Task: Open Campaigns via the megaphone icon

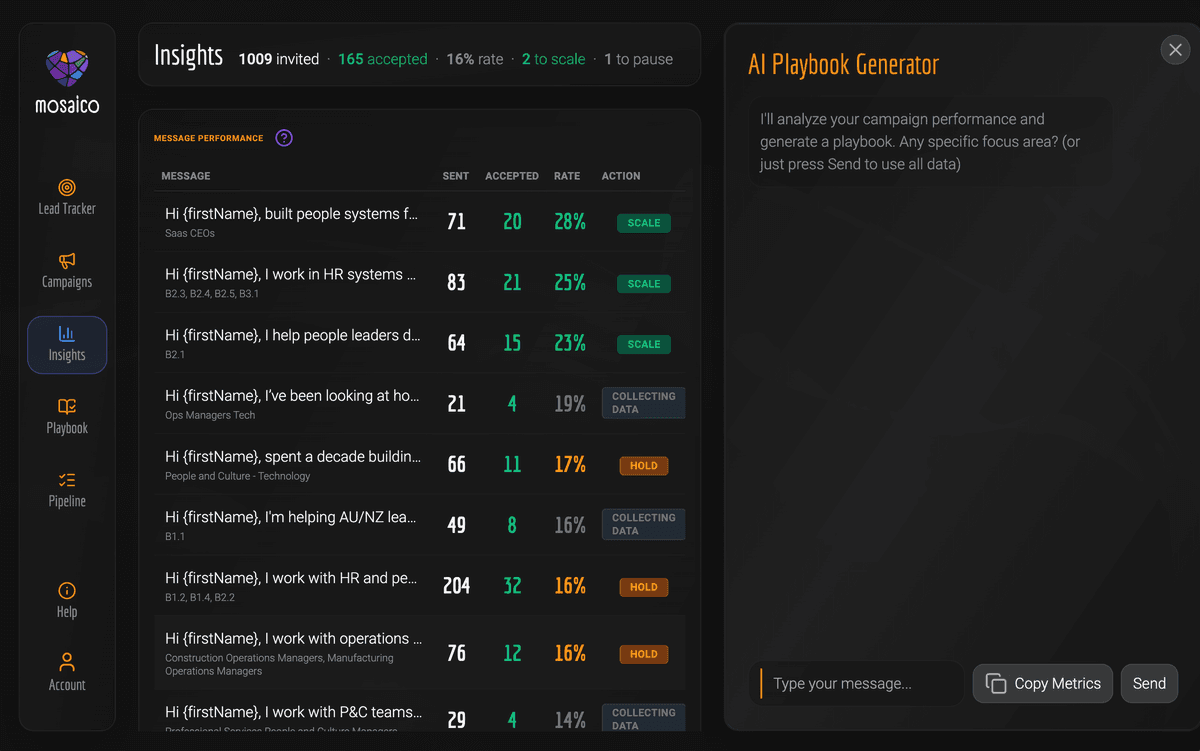Action: tap(67, 261)
